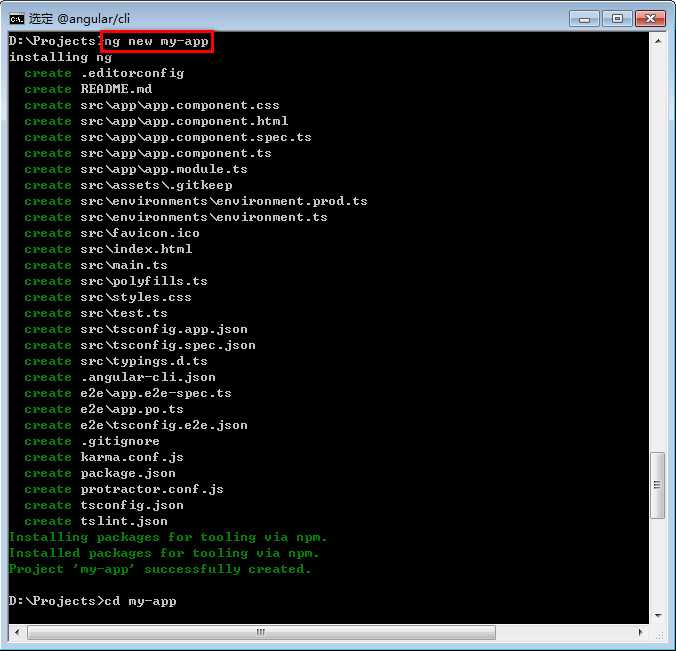
Task: Click the vertical scrollbar up arrow
Action: click(657, 41)
